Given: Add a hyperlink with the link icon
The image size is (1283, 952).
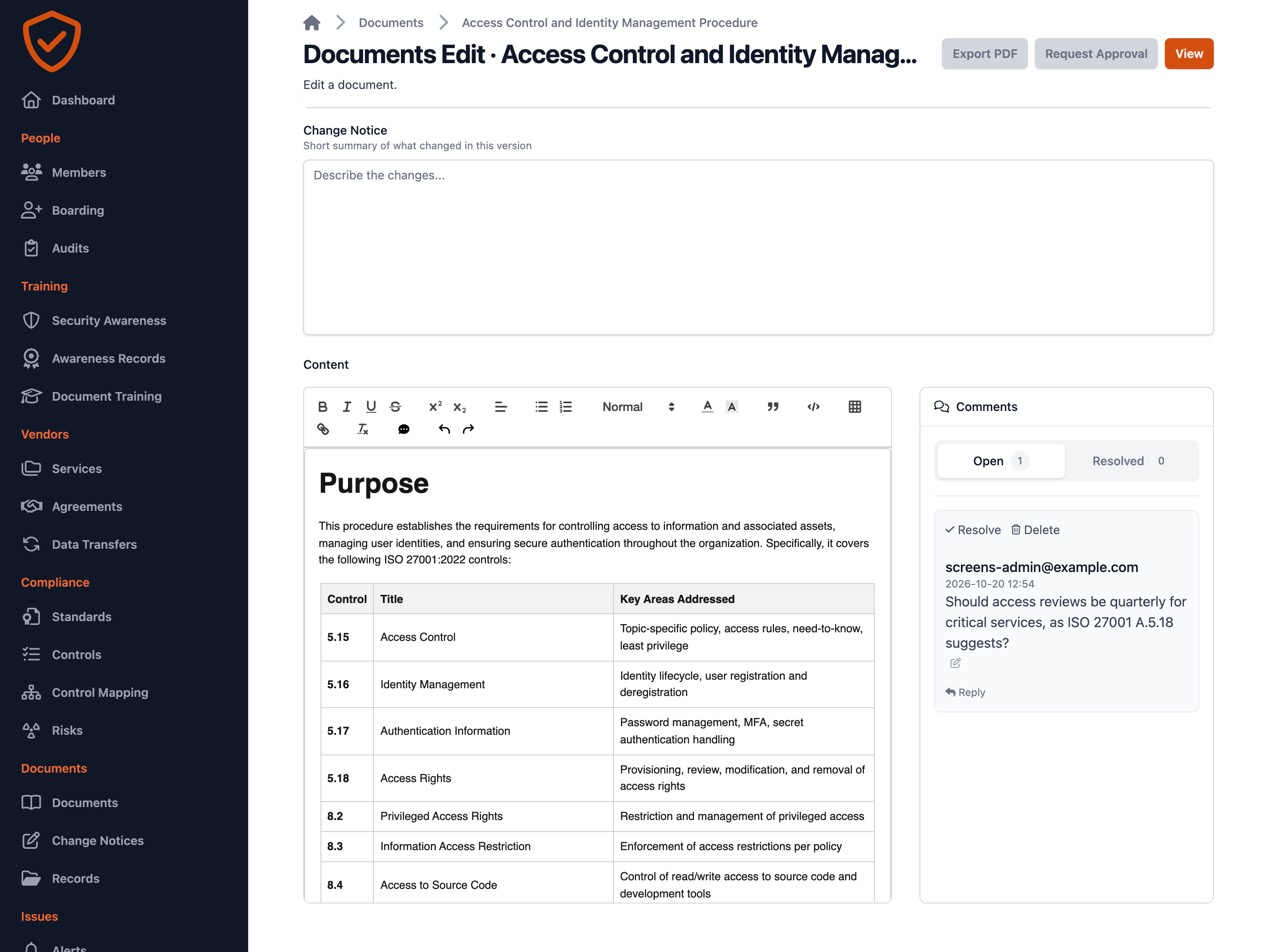Looking at the screenshot, I should (323, 429).
